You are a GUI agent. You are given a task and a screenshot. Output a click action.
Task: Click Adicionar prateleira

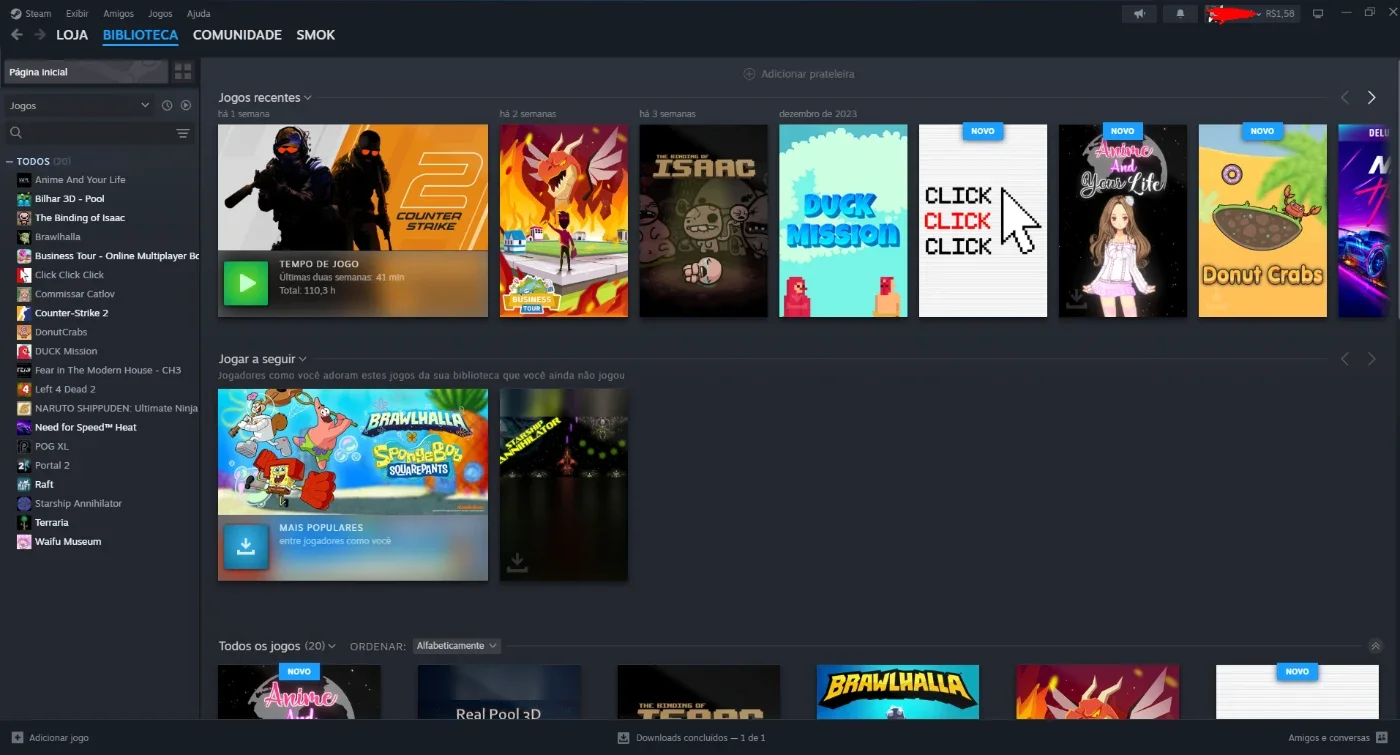tap(799, 74)
